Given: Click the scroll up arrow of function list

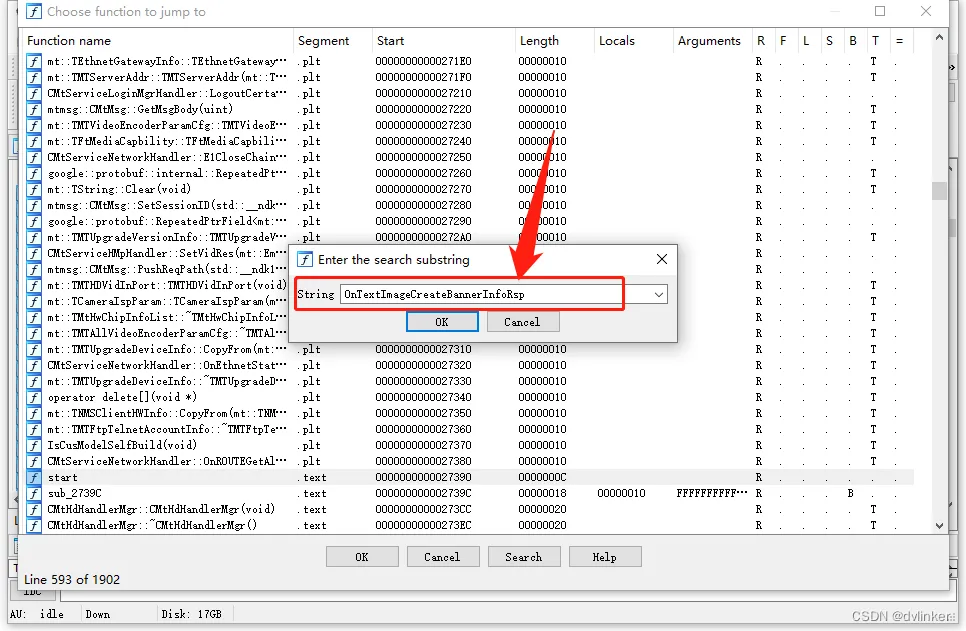Looking at the screenshot, I should tap(940, 38).
